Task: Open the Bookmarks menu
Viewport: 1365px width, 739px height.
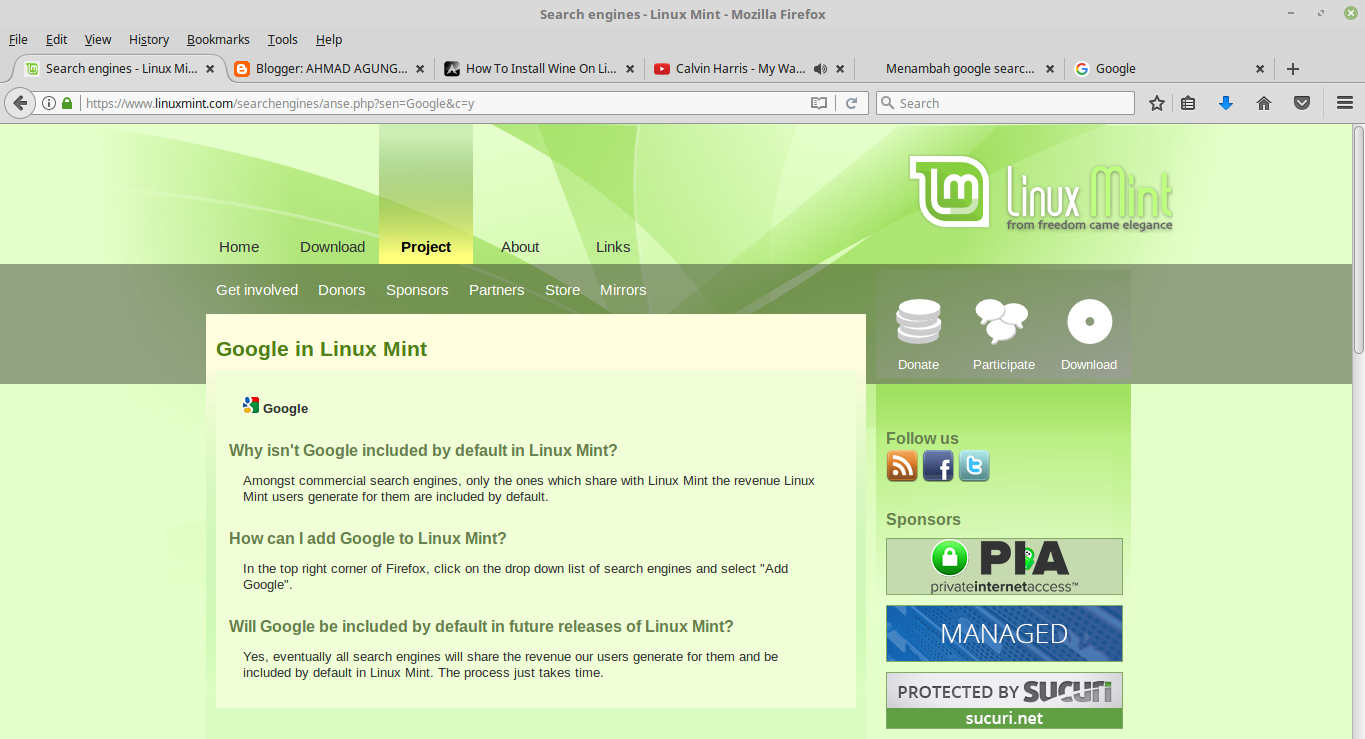Action: tap(218, 39)
